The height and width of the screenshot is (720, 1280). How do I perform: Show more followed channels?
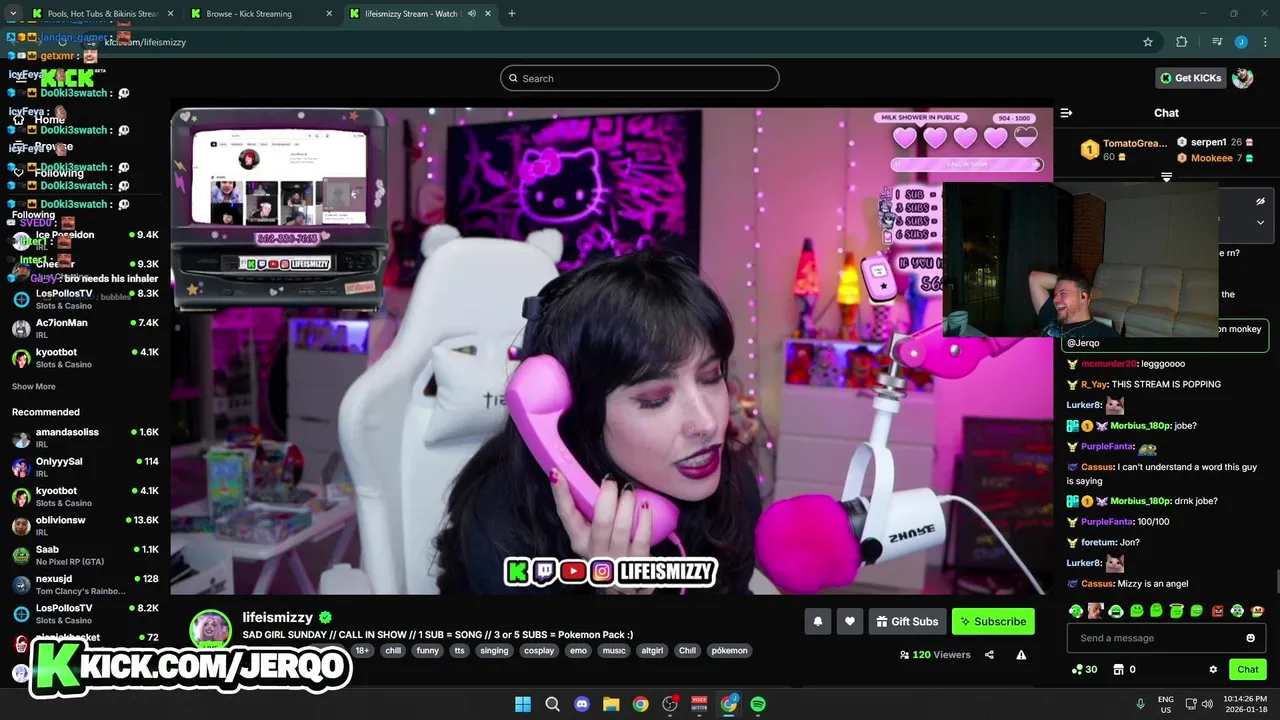34,387
